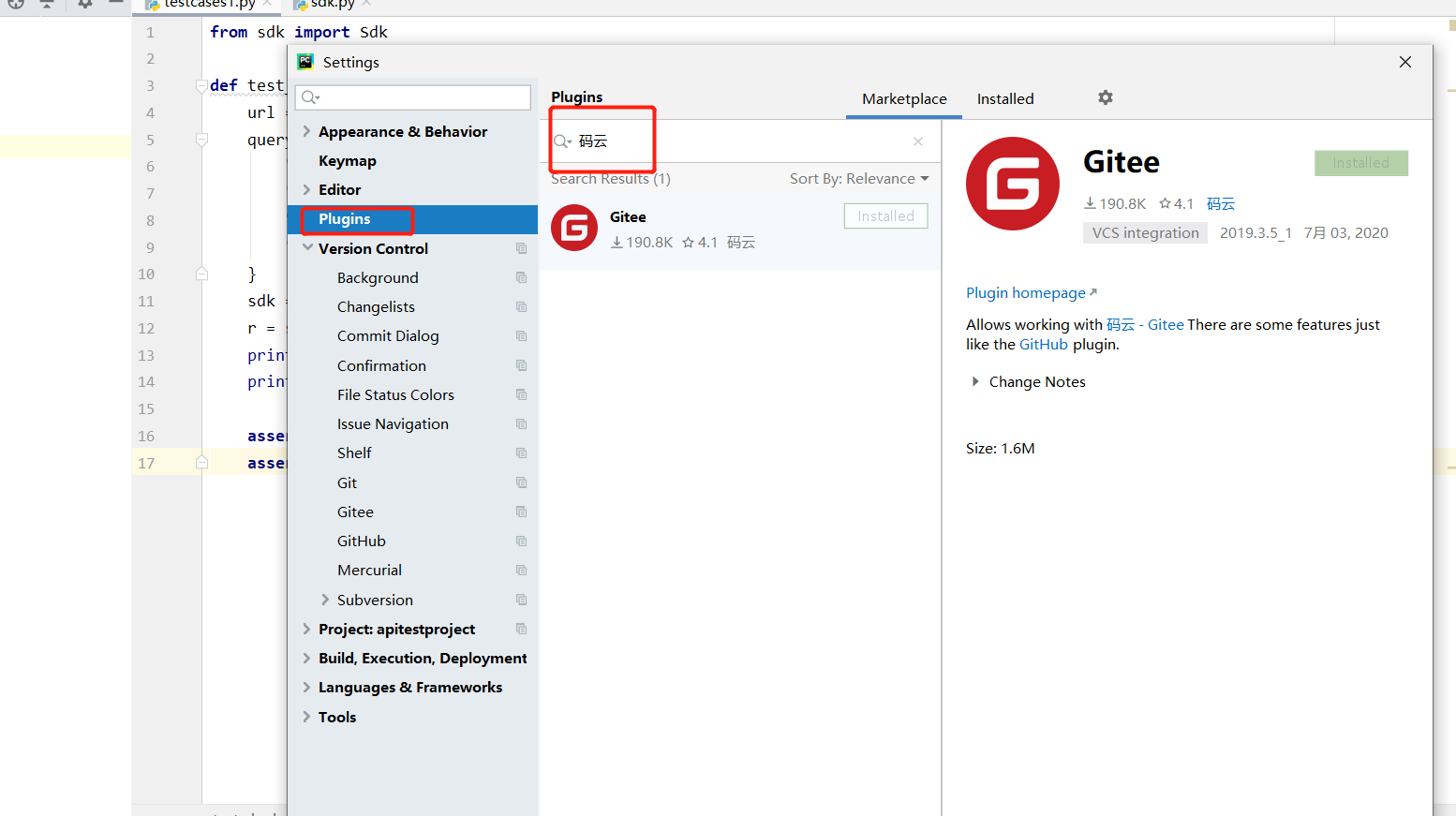Image resolution: width=1456 pixels, height=816 pixels.
Task: Click the project-level icon beside Confirmation
Action: tap(522, 365)
